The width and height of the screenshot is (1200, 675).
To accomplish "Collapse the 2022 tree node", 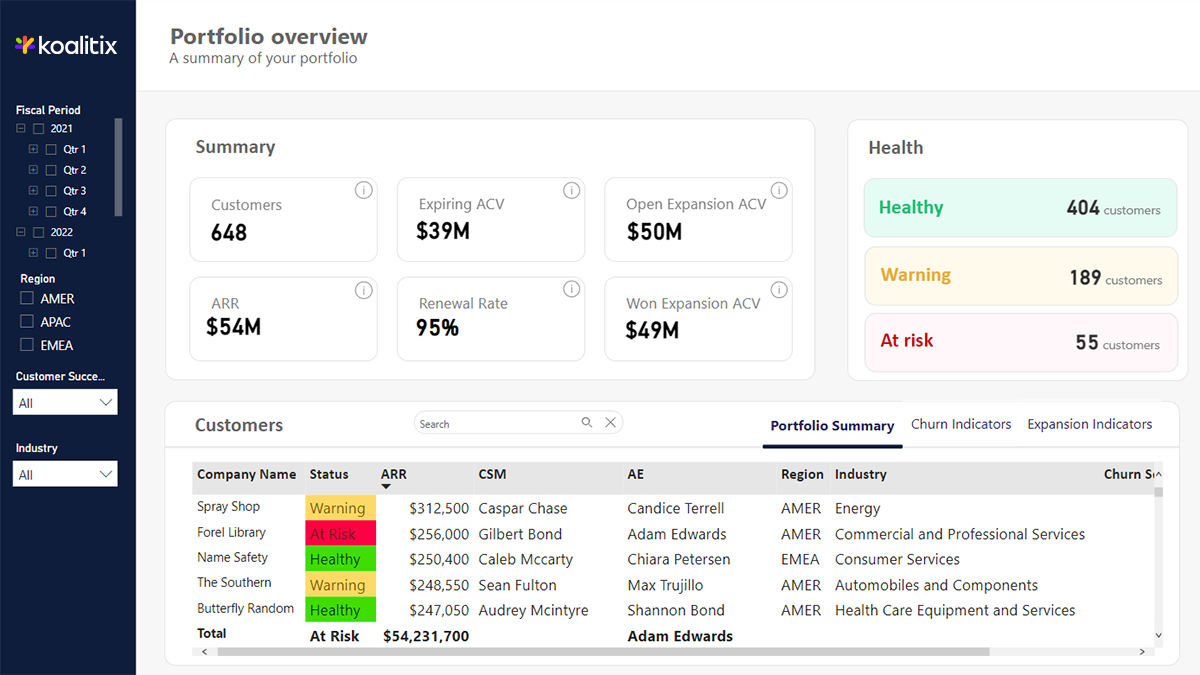I will [x=21, y=233].
